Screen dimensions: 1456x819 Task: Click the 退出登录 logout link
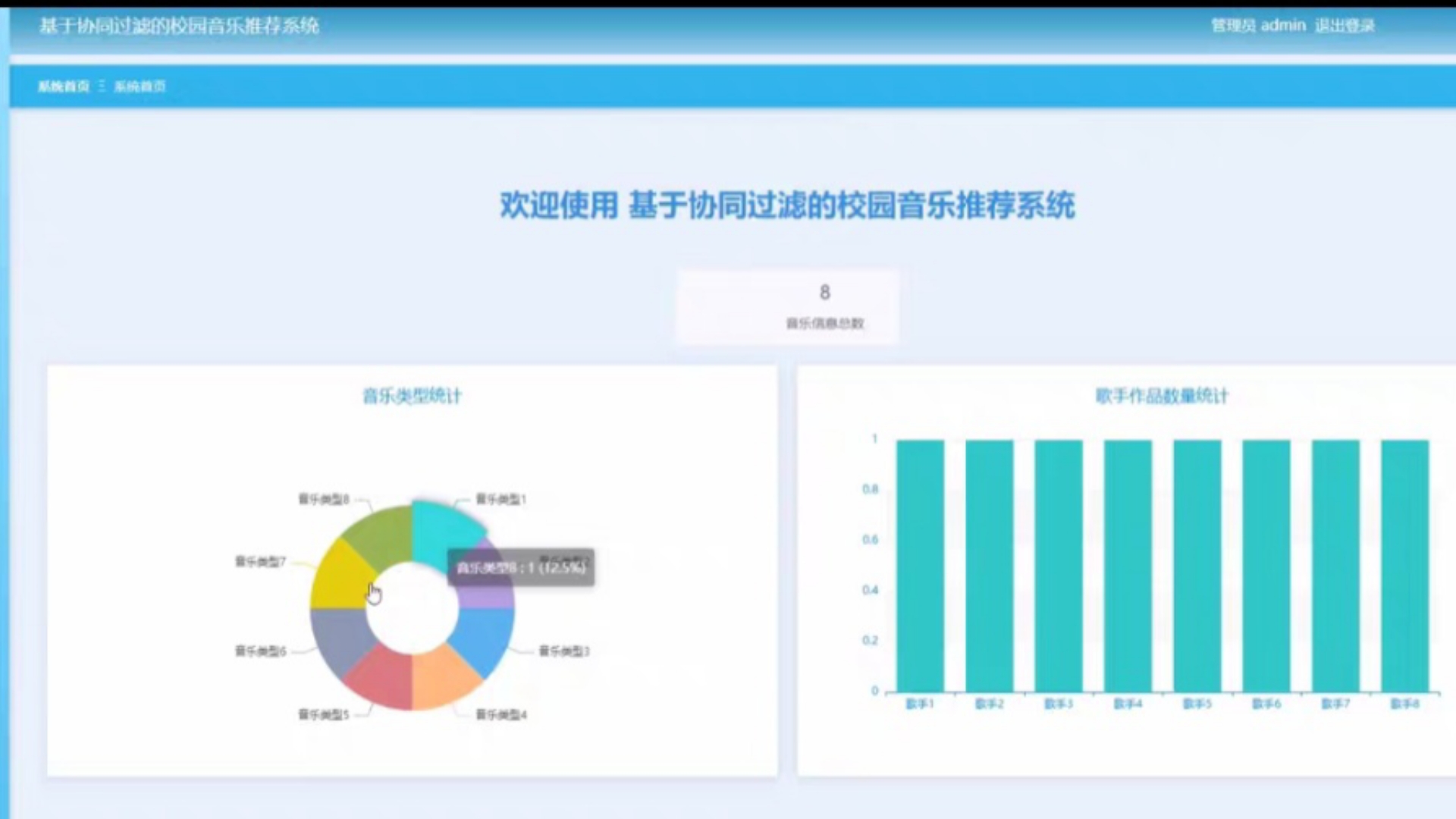click(x=1344, y=26)
